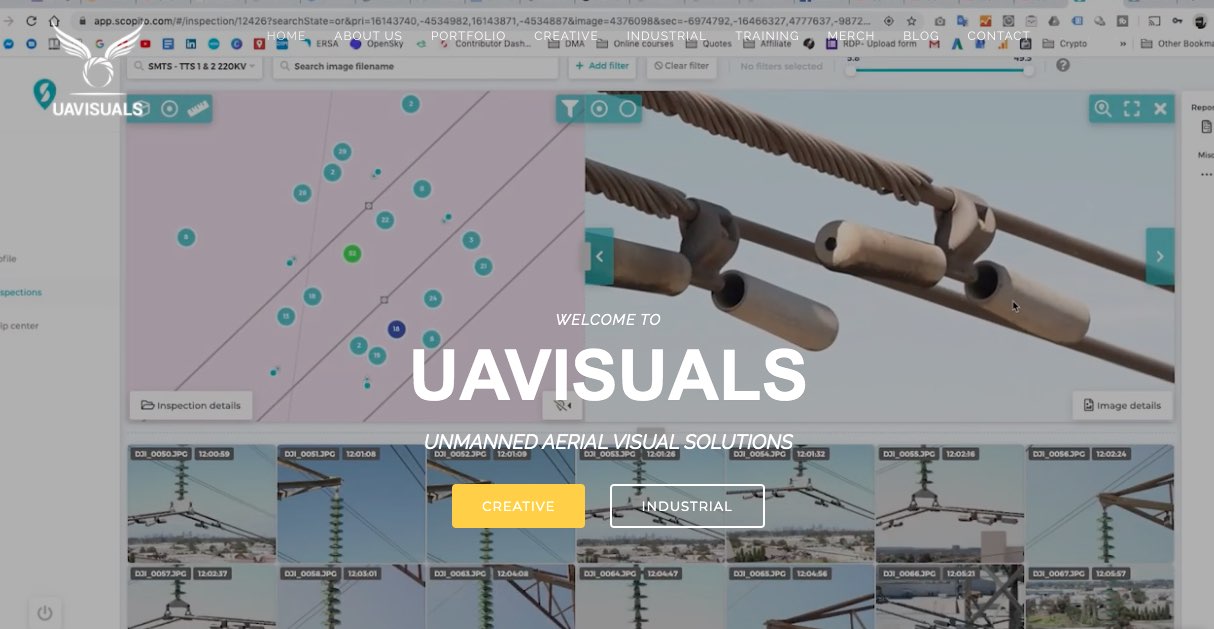The width and height of the screenshot is (1214, 629).
Task: Toggle fullscreen on the image viewer
Action: click(1132, 108)
